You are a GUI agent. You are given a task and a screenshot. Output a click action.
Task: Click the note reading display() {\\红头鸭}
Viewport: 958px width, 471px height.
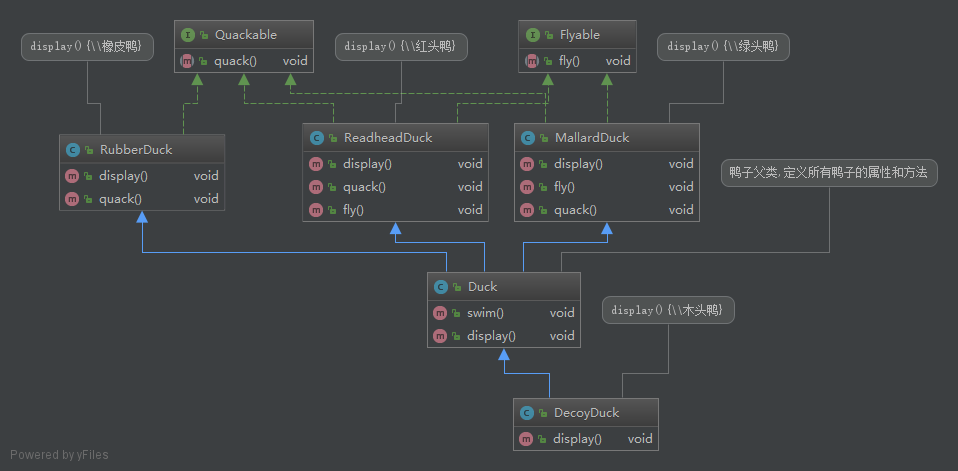click(401, 46)
